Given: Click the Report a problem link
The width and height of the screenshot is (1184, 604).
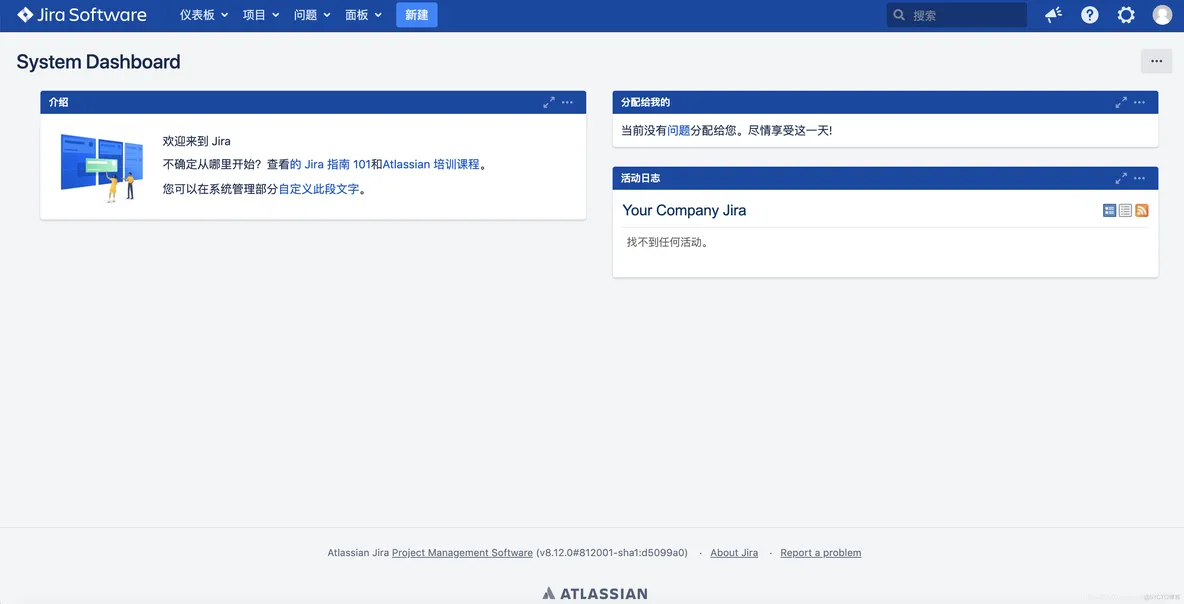Looking at the screenshot, I should pyautogui.click(x=821, y=553).
